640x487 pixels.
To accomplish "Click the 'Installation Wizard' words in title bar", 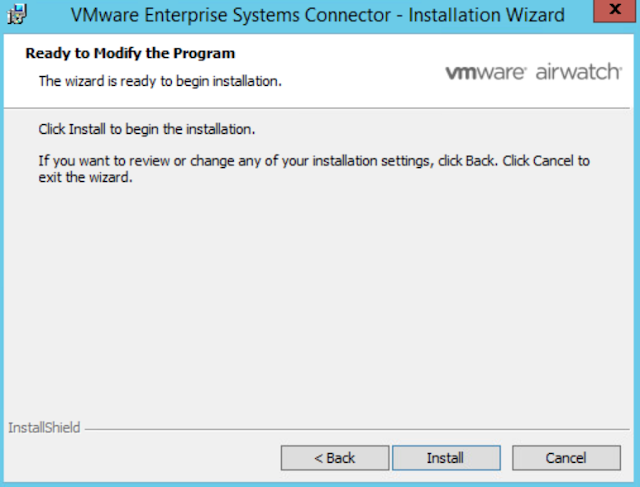I will (x=487, y=15).
